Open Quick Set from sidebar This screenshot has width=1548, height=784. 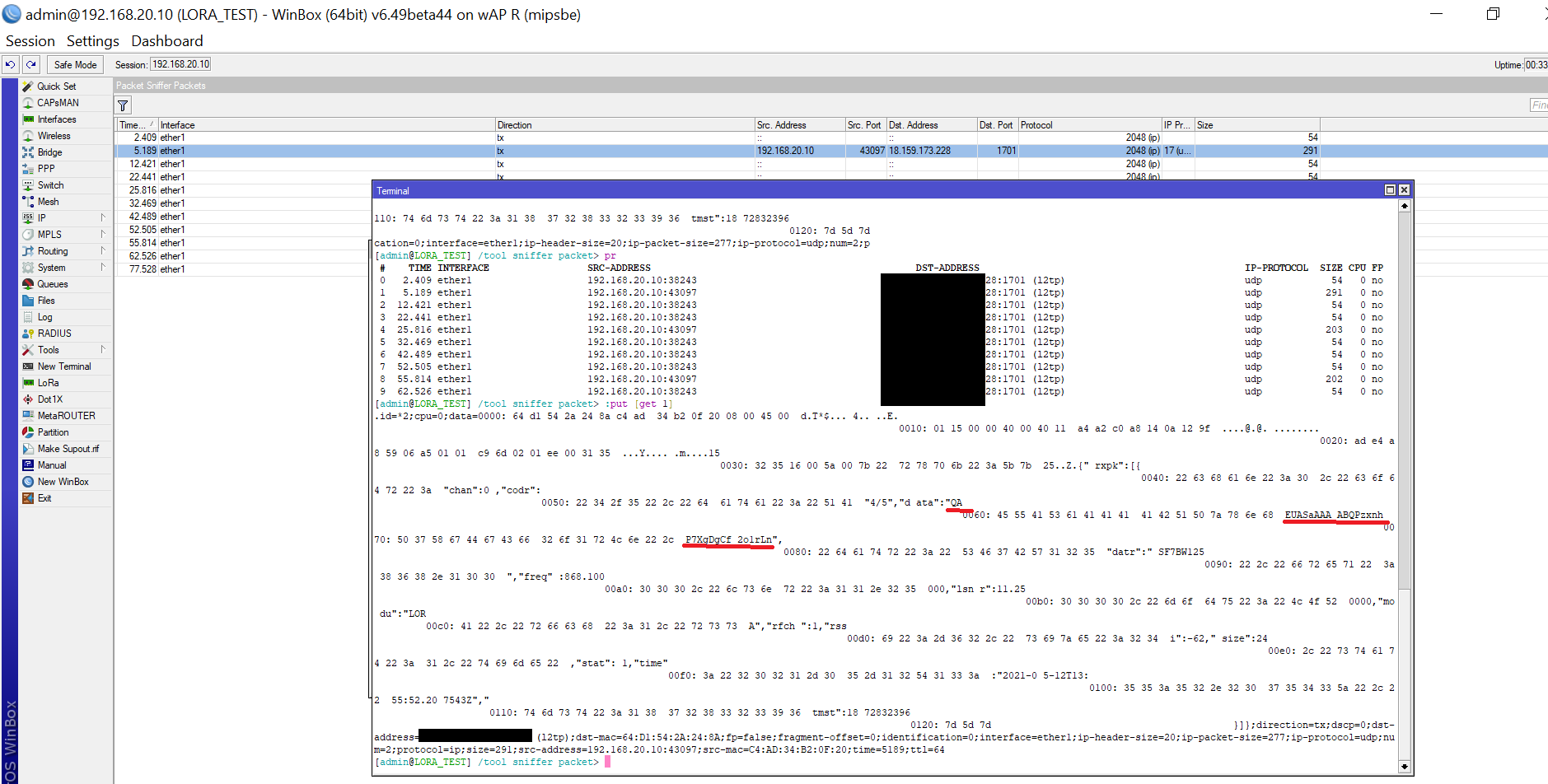tap(56, 86)
